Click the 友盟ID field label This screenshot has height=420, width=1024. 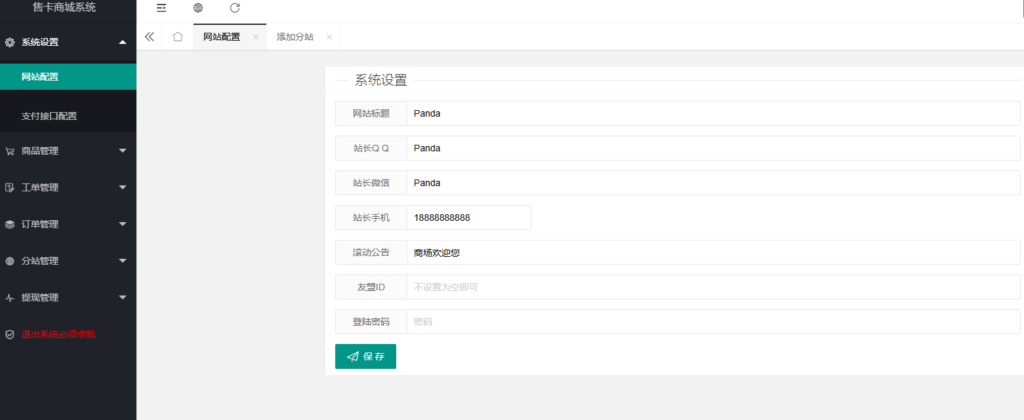click(x=371, y=287)
